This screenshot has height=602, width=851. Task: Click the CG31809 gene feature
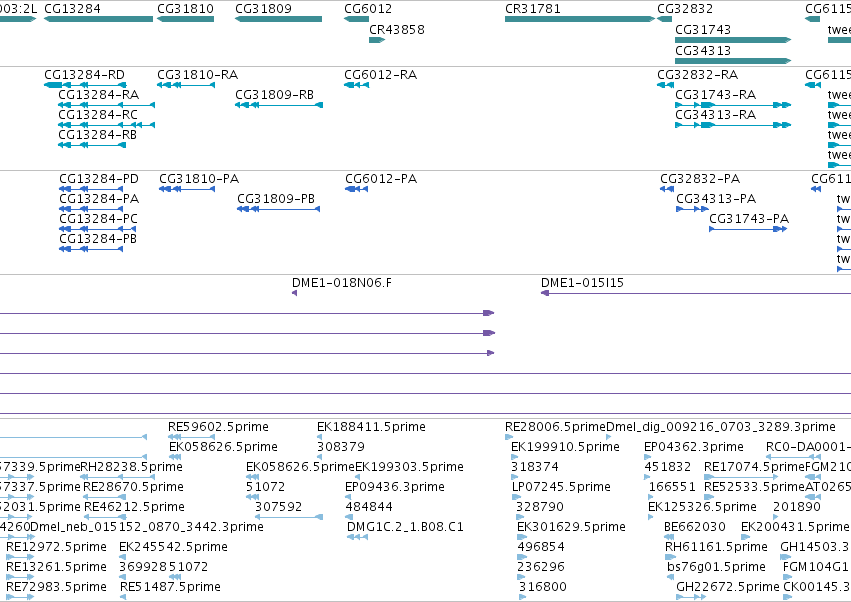278,19
